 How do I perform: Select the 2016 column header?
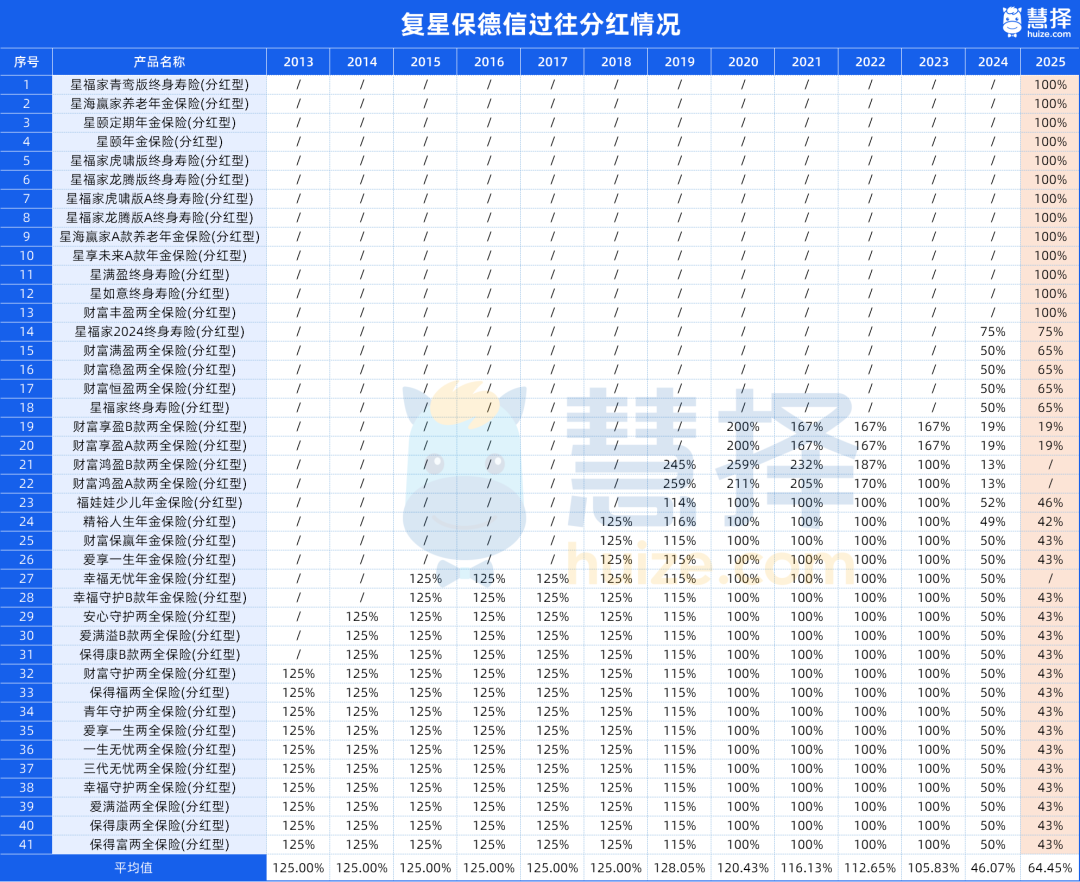pyautogui.click(x=489, y=62)
